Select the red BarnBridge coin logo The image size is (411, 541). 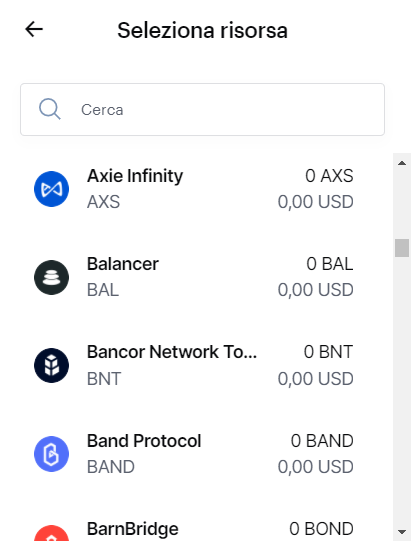[x=51, y=533]
